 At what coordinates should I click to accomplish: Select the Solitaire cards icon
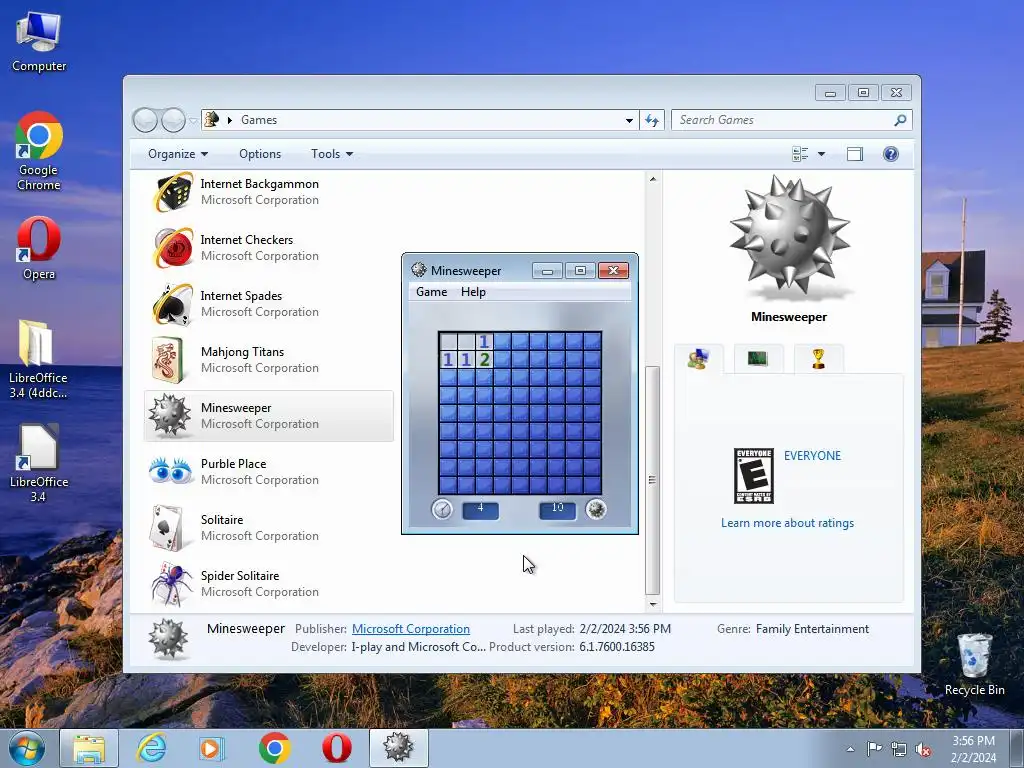tap(166, 528)
